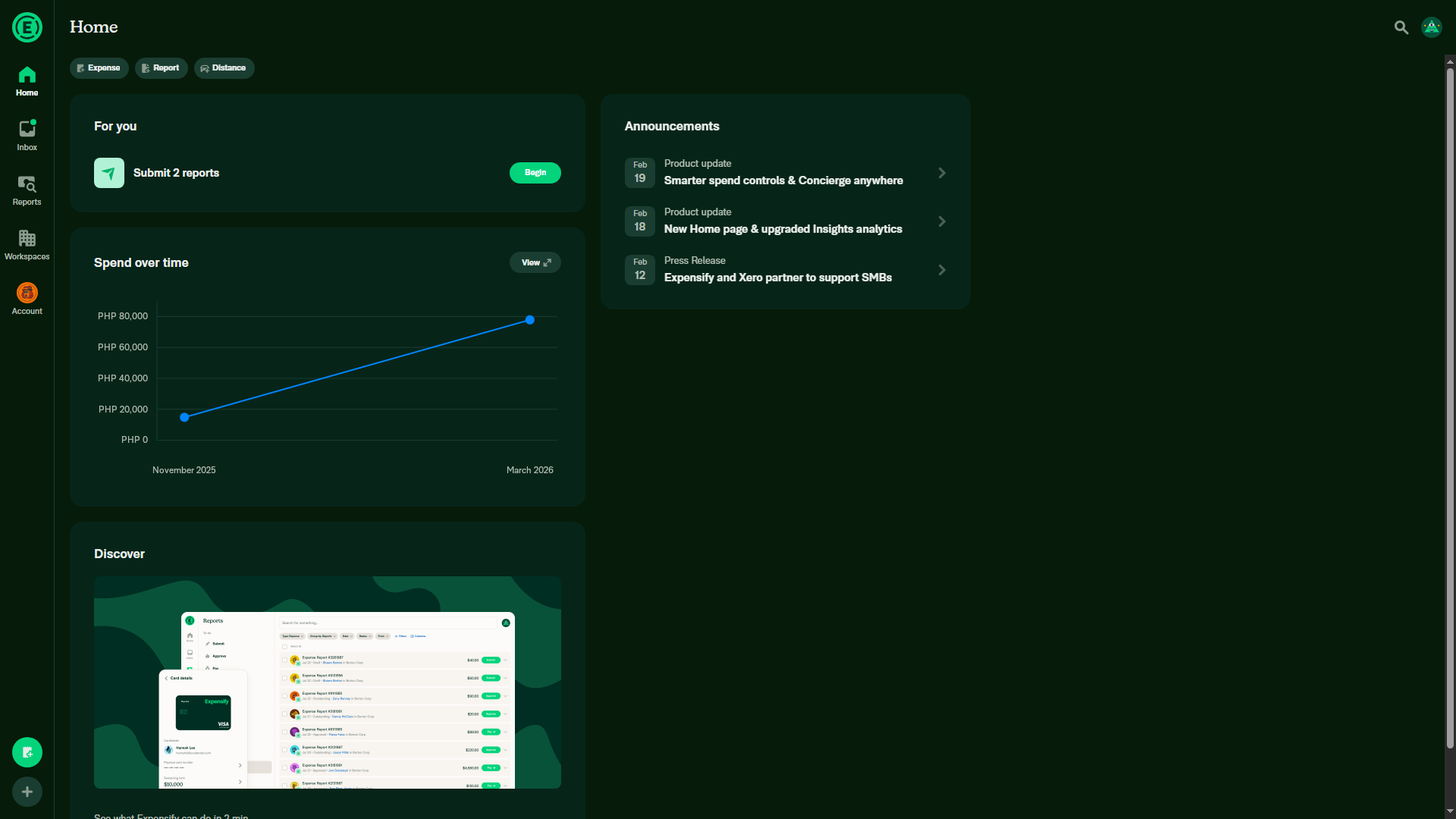Click the Report quick action chip
This screenshot has height=819, width=1456.
pyautogui.click(x=161, y=68)
